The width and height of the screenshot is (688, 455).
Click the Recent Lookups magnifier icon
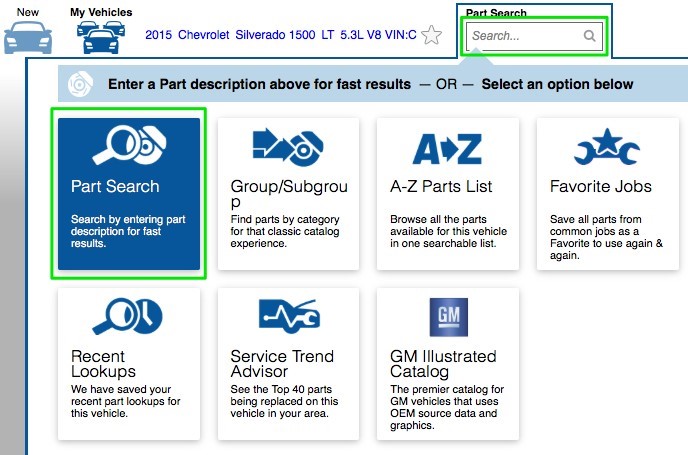128,317
